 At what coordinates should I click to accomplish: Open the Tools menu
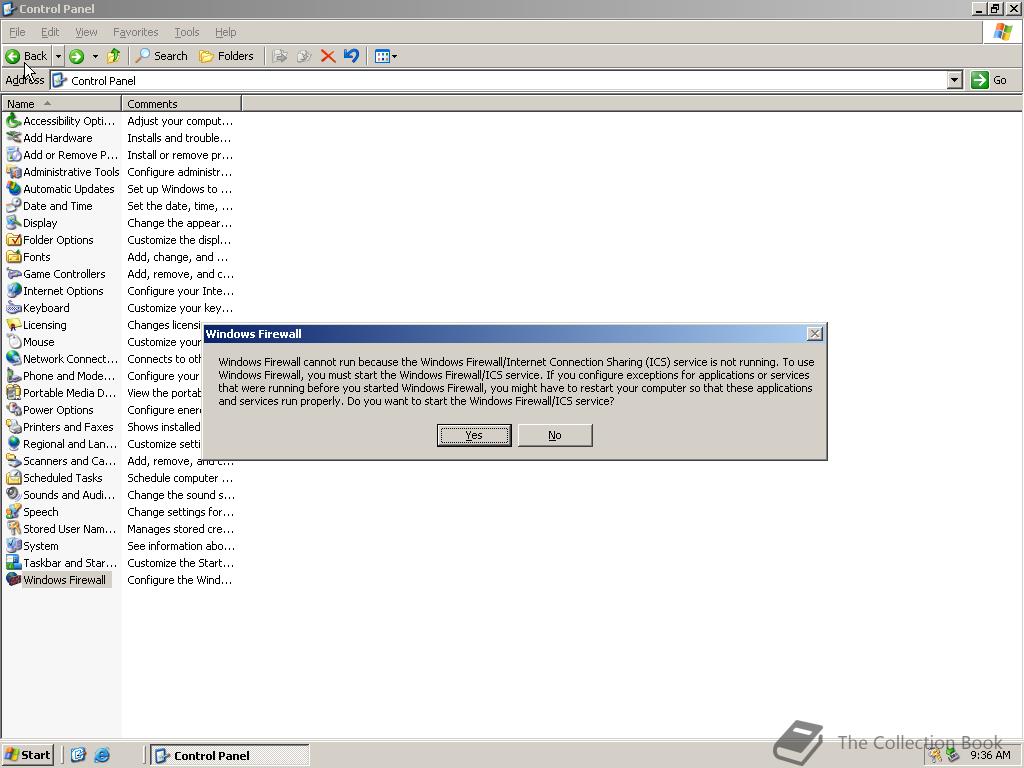(186, 32)
